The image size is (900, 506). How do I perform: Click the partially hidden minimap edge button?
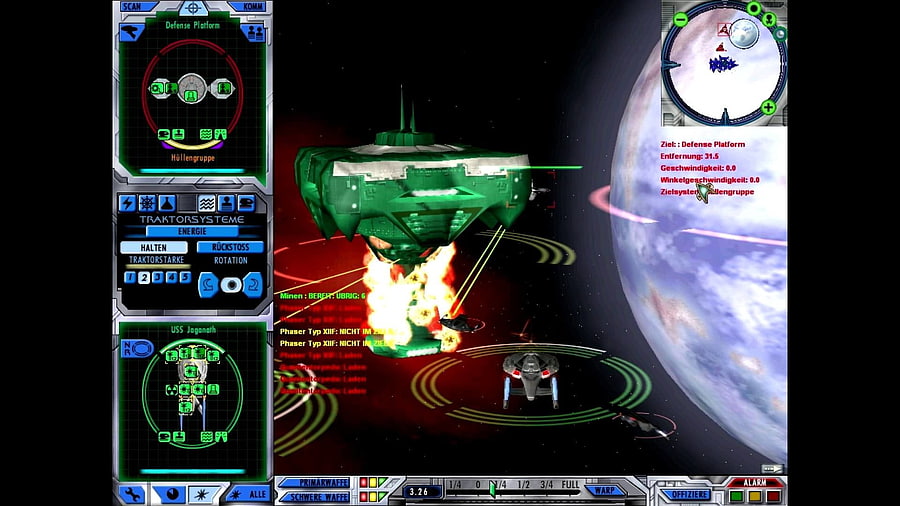click(x=781, y=34)
